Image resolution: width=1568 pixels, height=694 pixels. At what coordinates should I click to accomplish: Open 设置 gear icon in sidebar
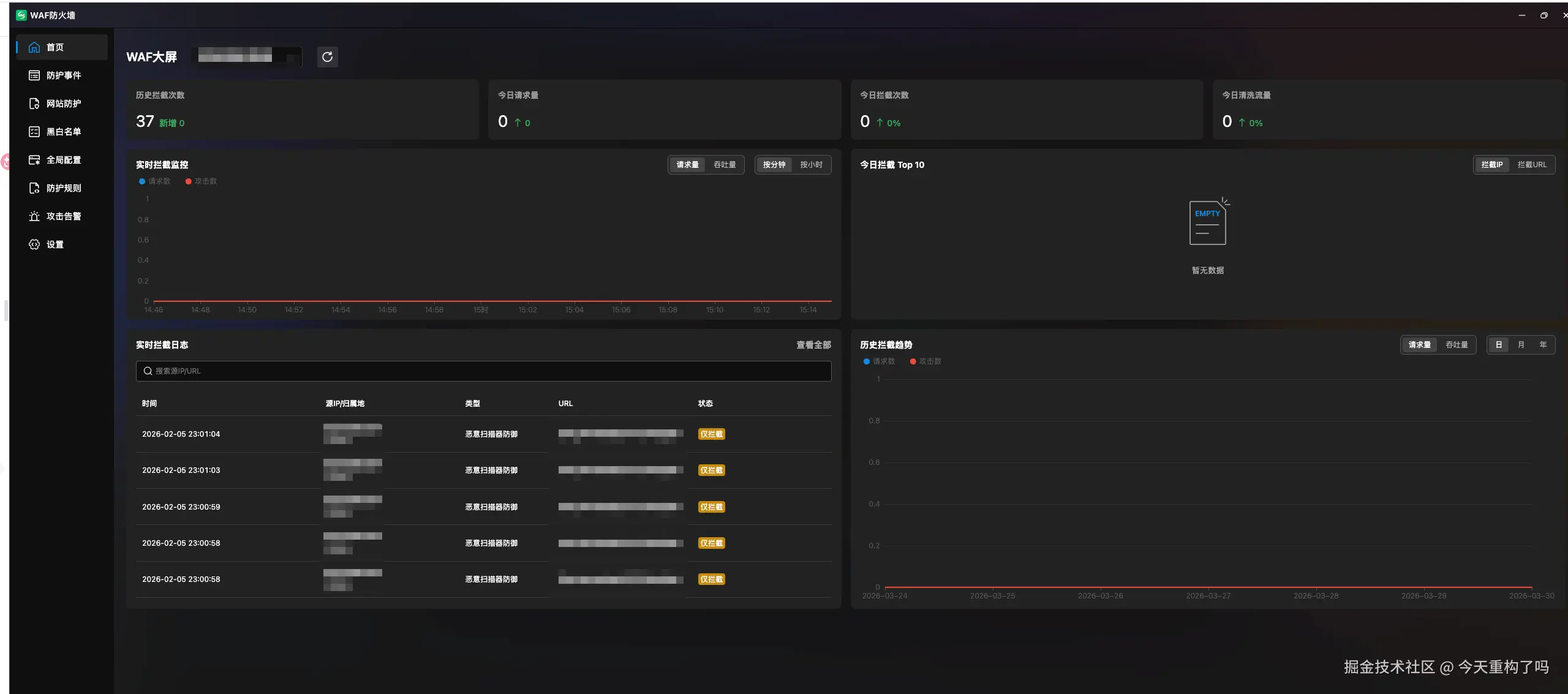(34, 244)
